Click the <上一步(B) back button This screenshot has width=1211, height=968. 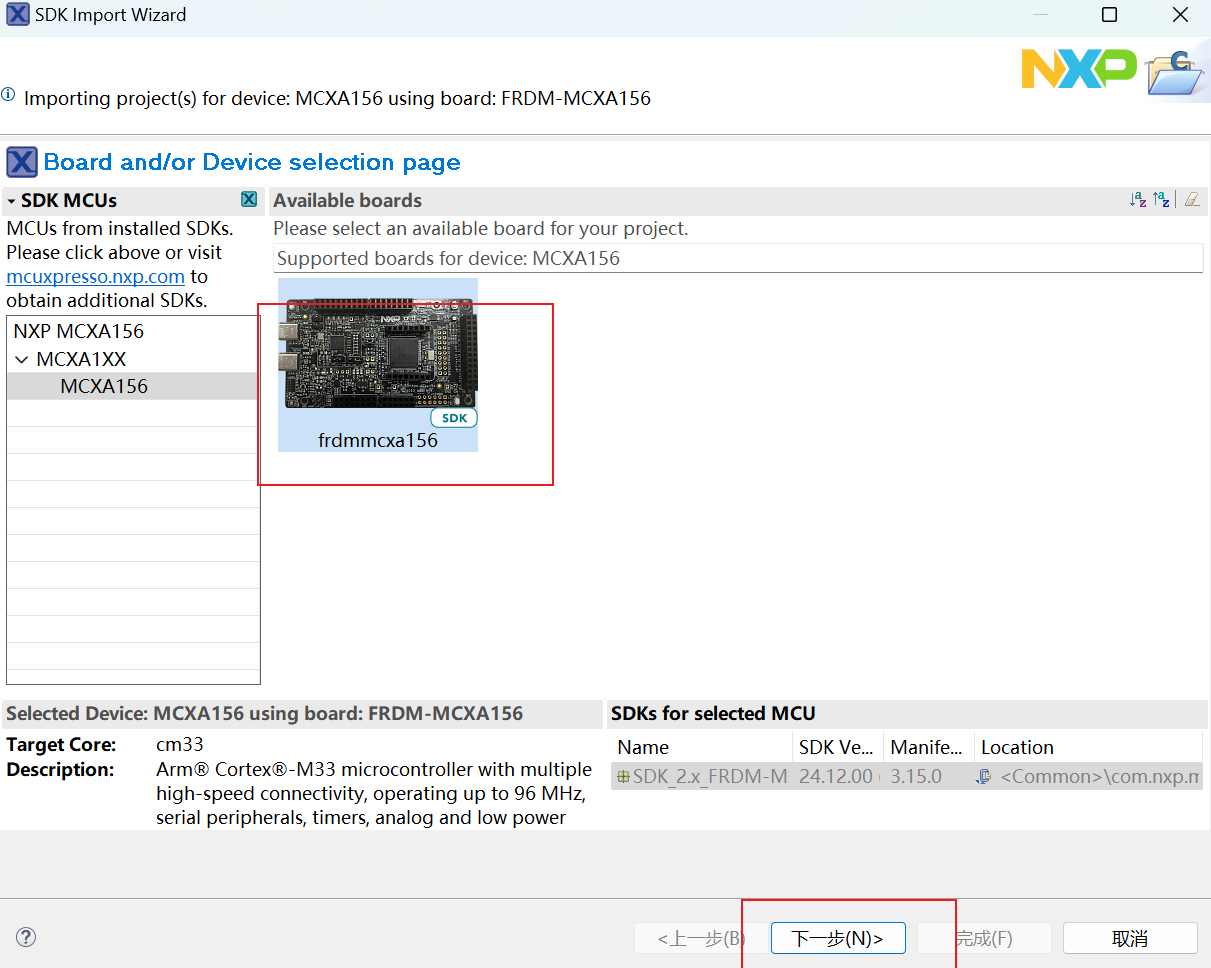pyautogui.click(x=701, y=938)
